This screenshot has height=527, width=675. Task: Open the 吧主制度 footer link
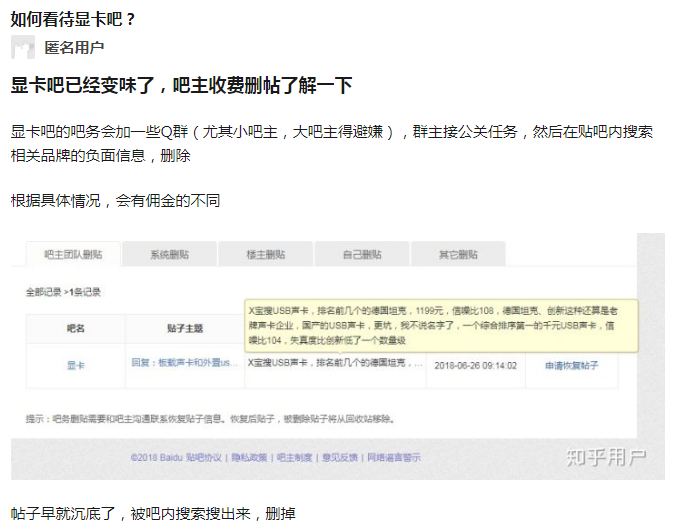click(294, 457)
